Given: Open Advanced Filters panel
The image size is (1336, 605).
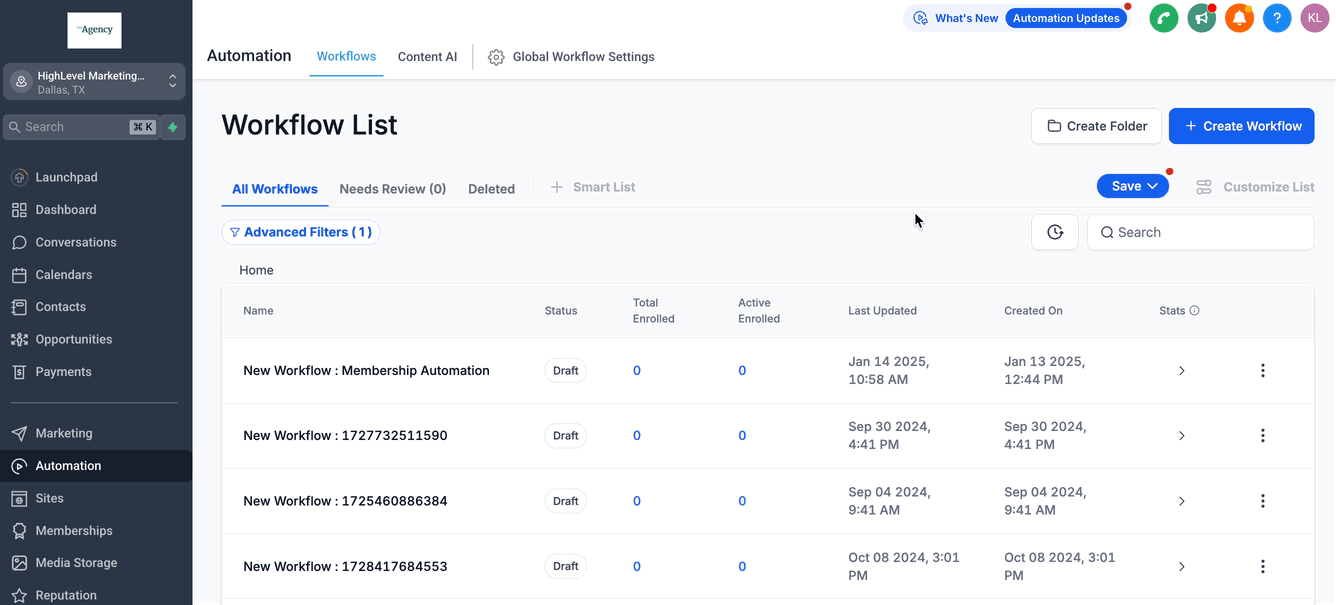Looking at the screenshot, I should coord(301,232).
